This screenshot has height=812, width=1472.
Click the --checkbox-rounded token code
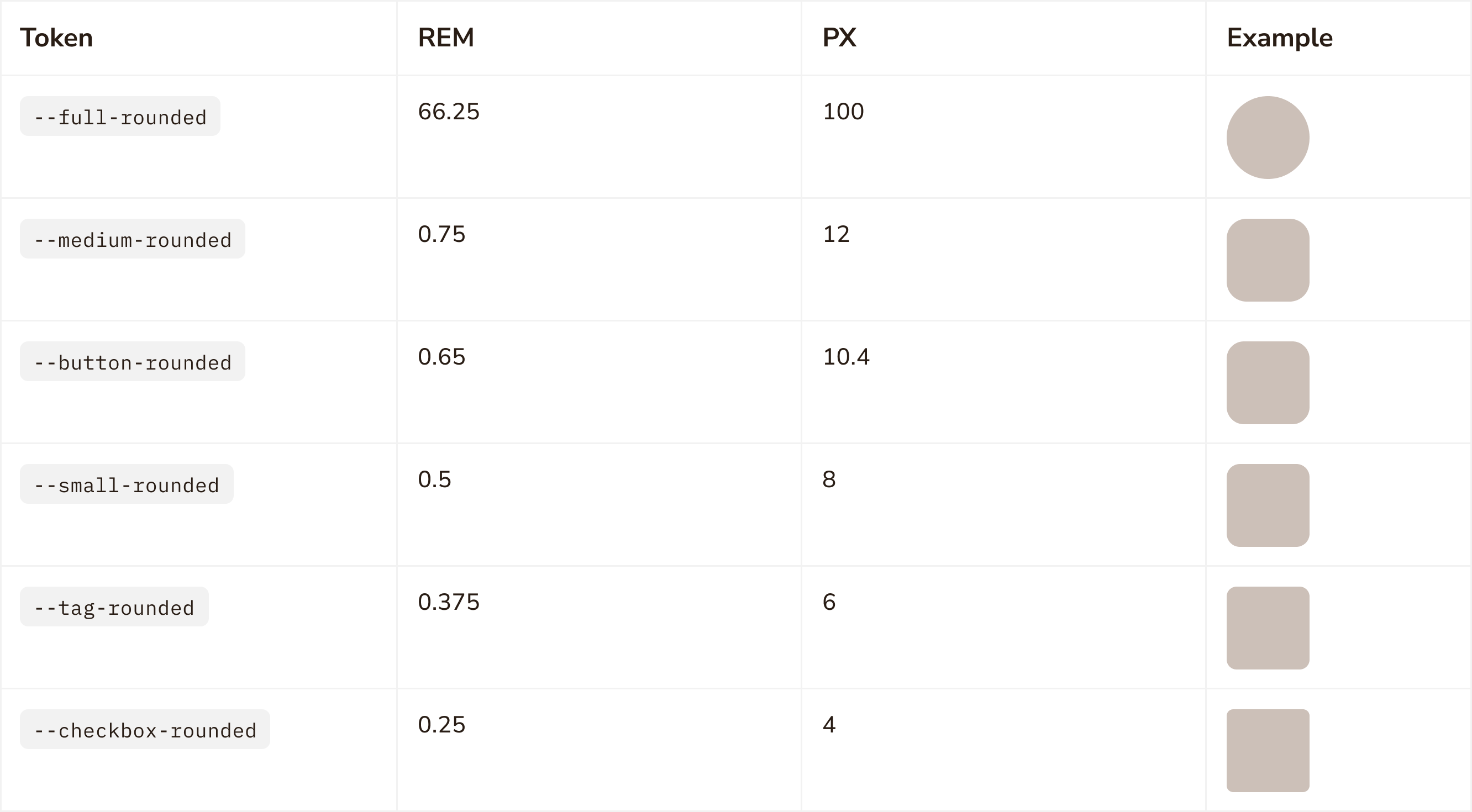click(x=145, y=730)
